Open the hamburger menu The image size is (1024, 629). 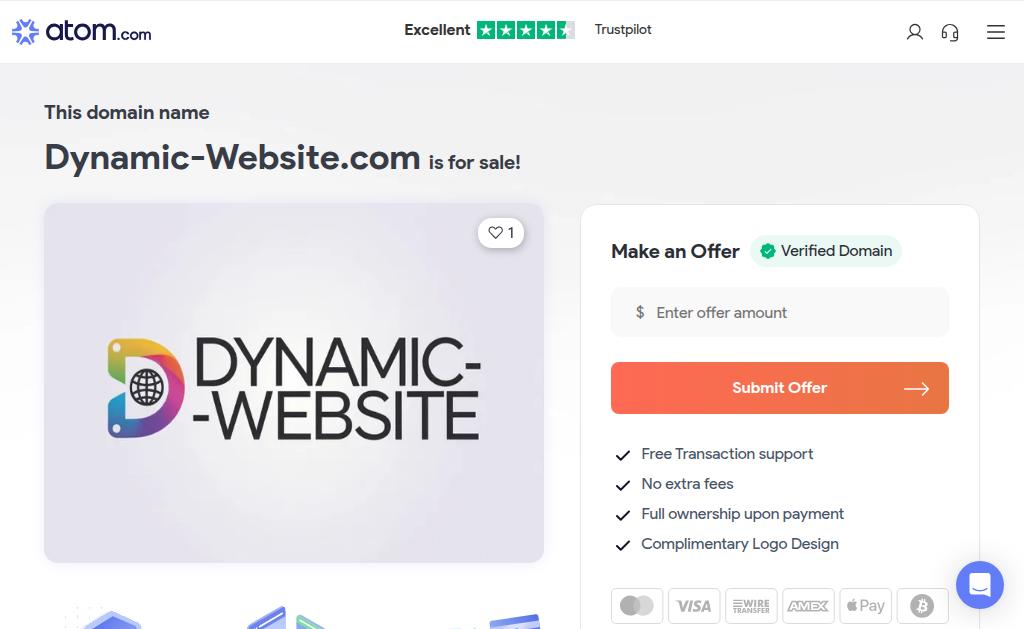pos(995,32)
